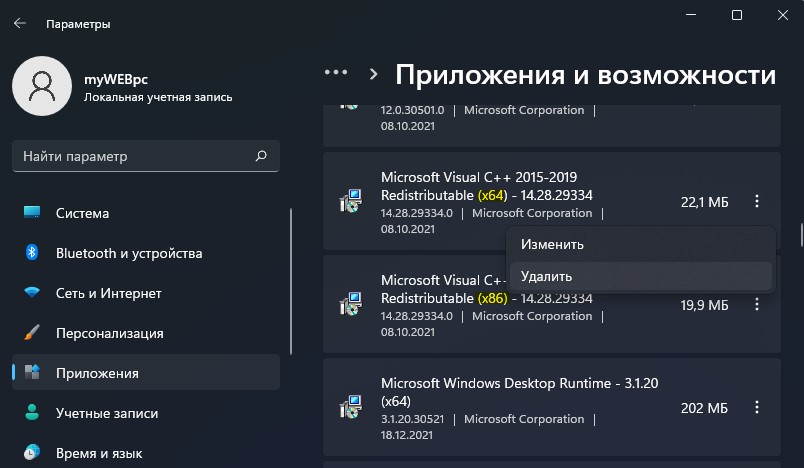Click the Время и язык clock icon
804x468 pixels.
point(32,452)
